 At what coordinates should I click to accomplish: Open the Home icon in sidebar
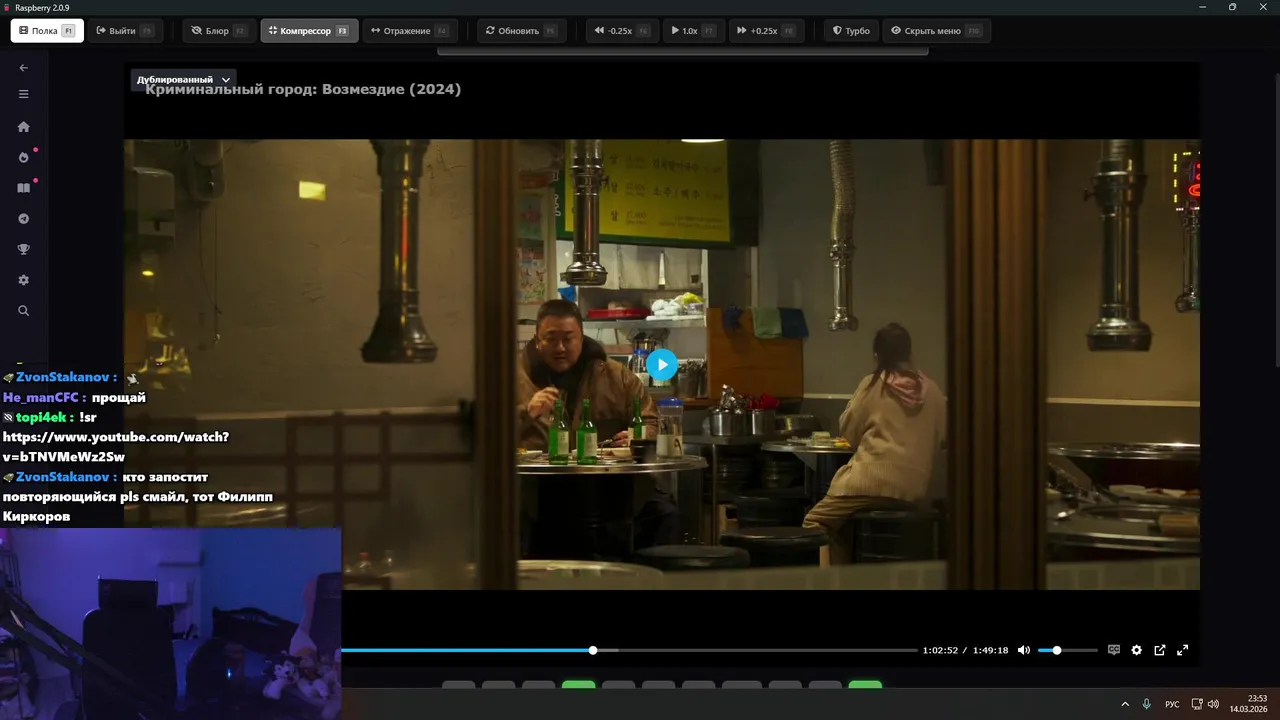(x=24, y=127)
